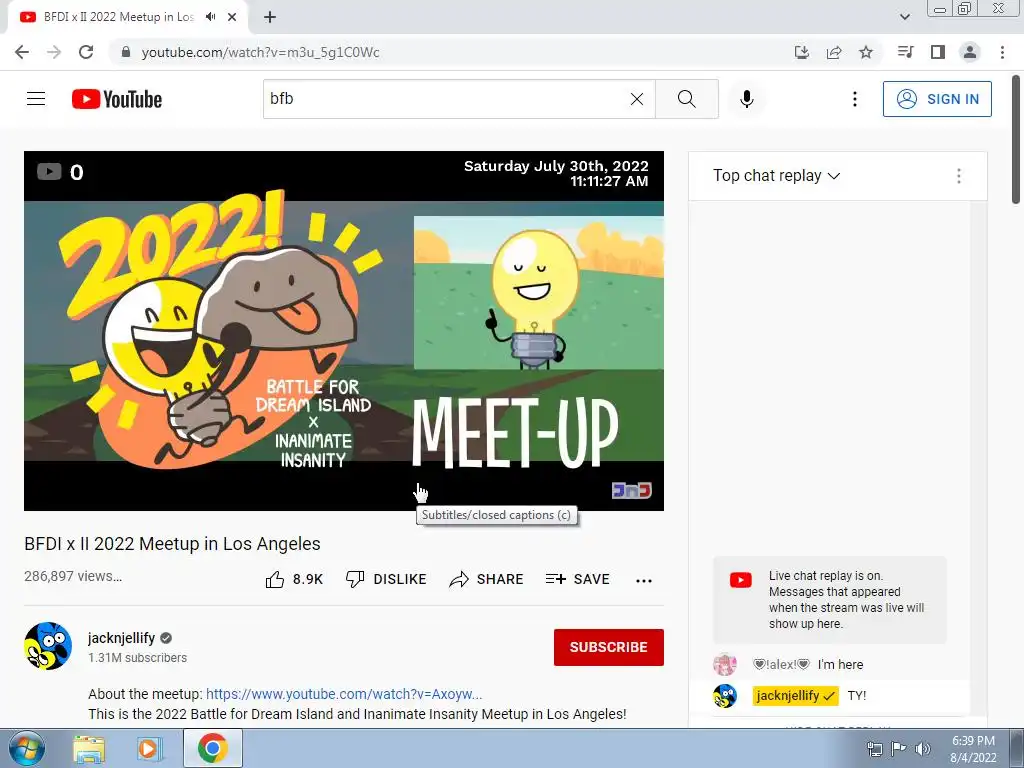Open a new tab with the plus button

(270, 17)
